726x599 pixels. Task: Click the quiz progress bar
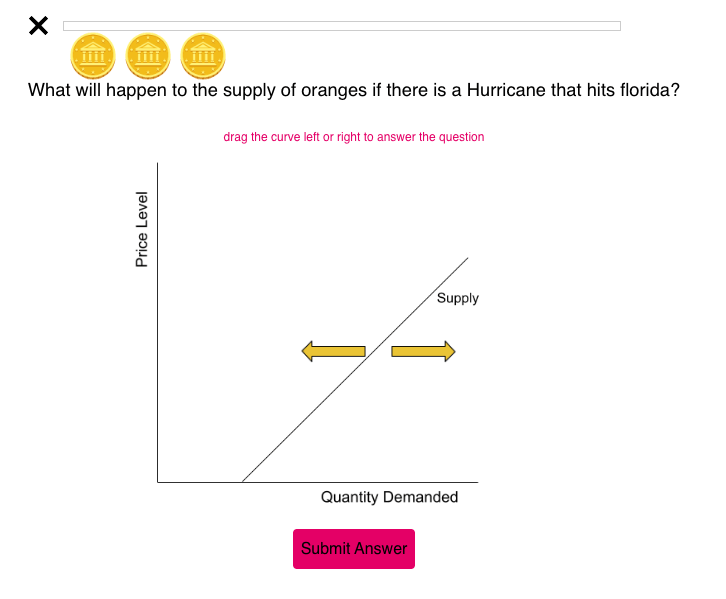341,26
